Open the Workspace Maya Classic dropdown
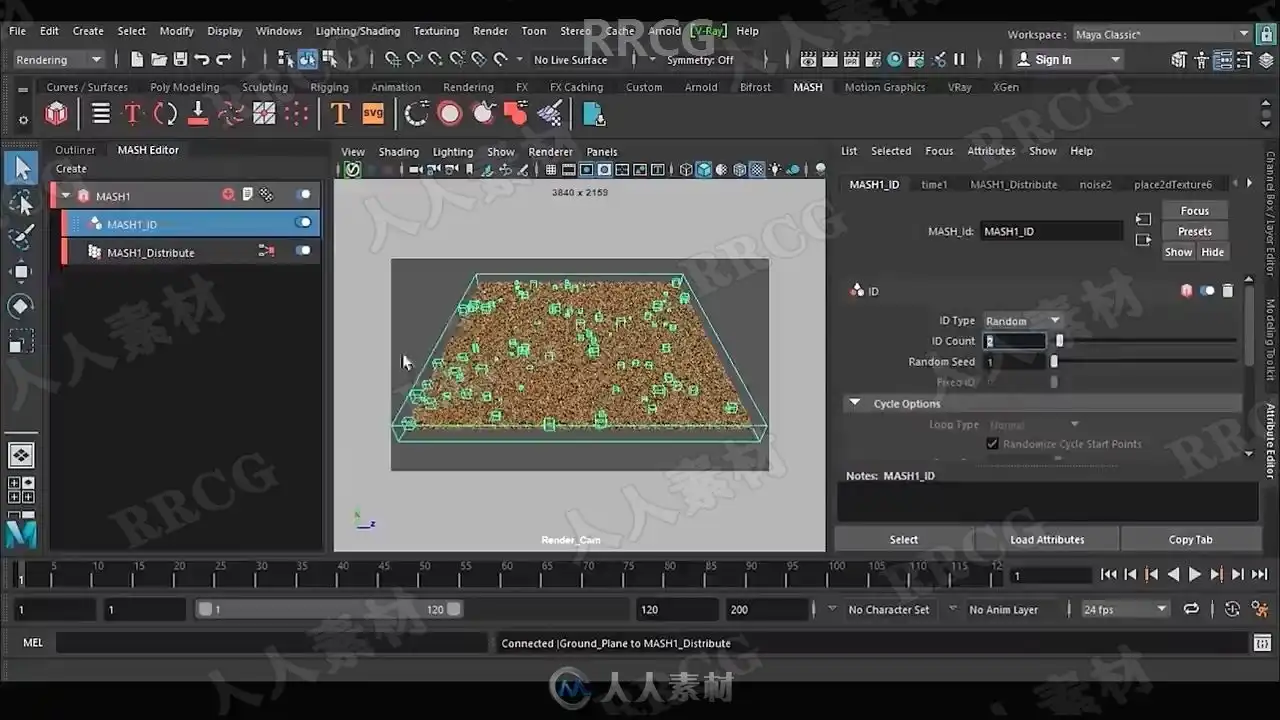Viewport: 1280px width, 720px height. point(1161,34)
